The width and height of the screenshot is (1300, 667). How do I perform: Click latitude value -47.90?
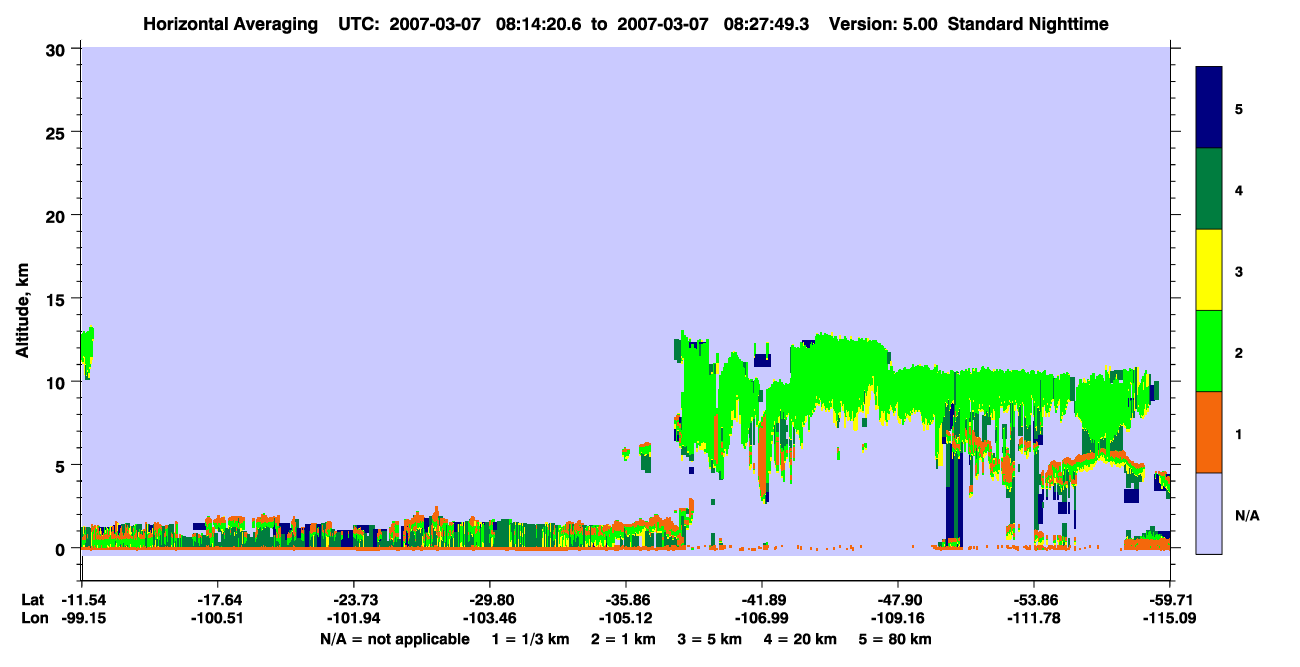click(x=898, y=600)
